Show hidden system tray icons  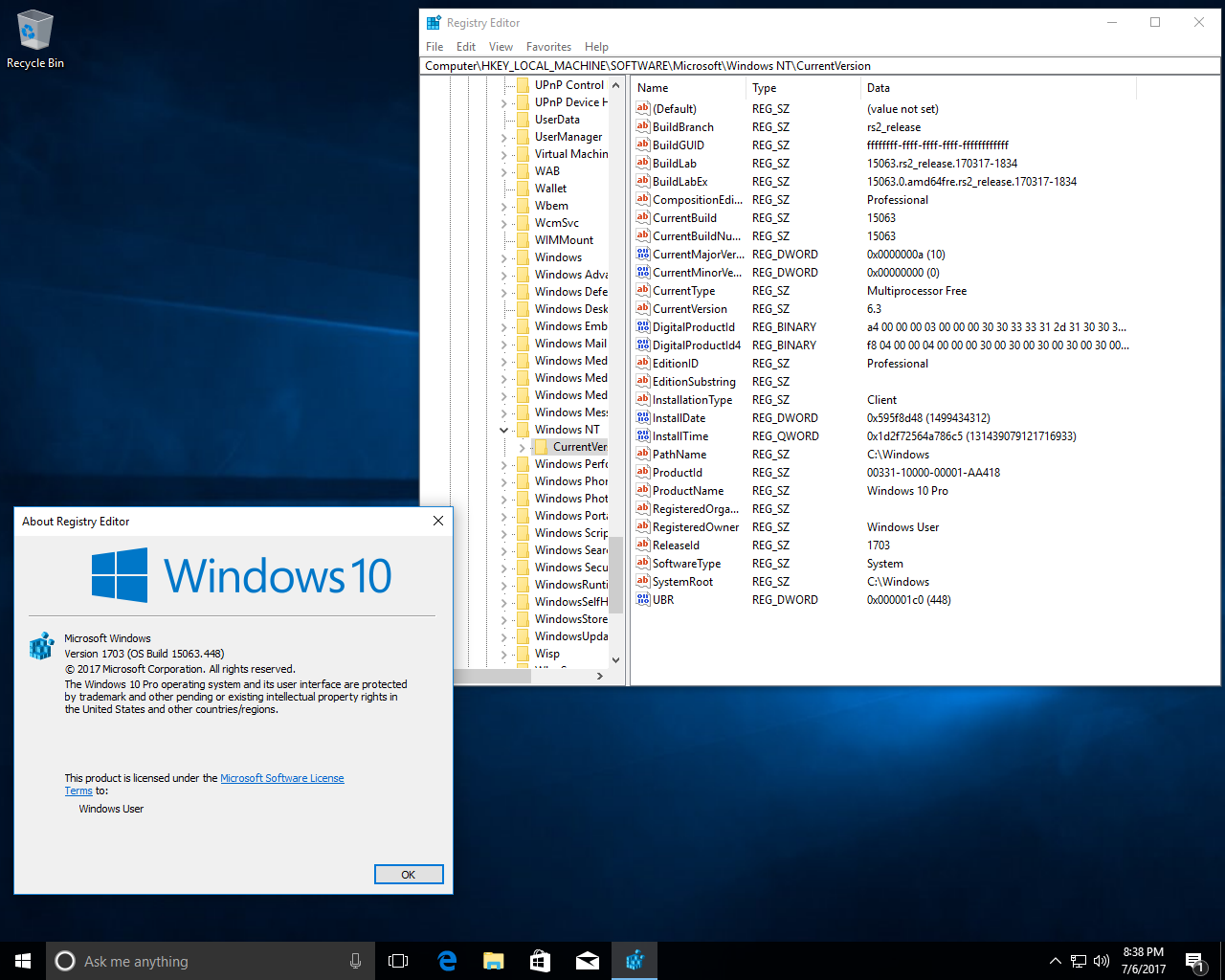pos(1055,961)
